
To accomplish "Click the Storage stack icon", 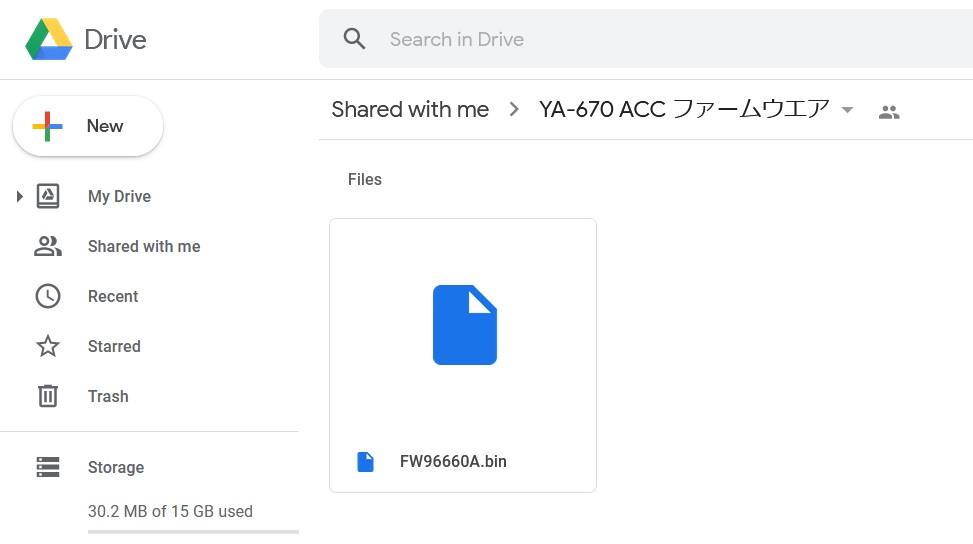I will pos(48,467).
